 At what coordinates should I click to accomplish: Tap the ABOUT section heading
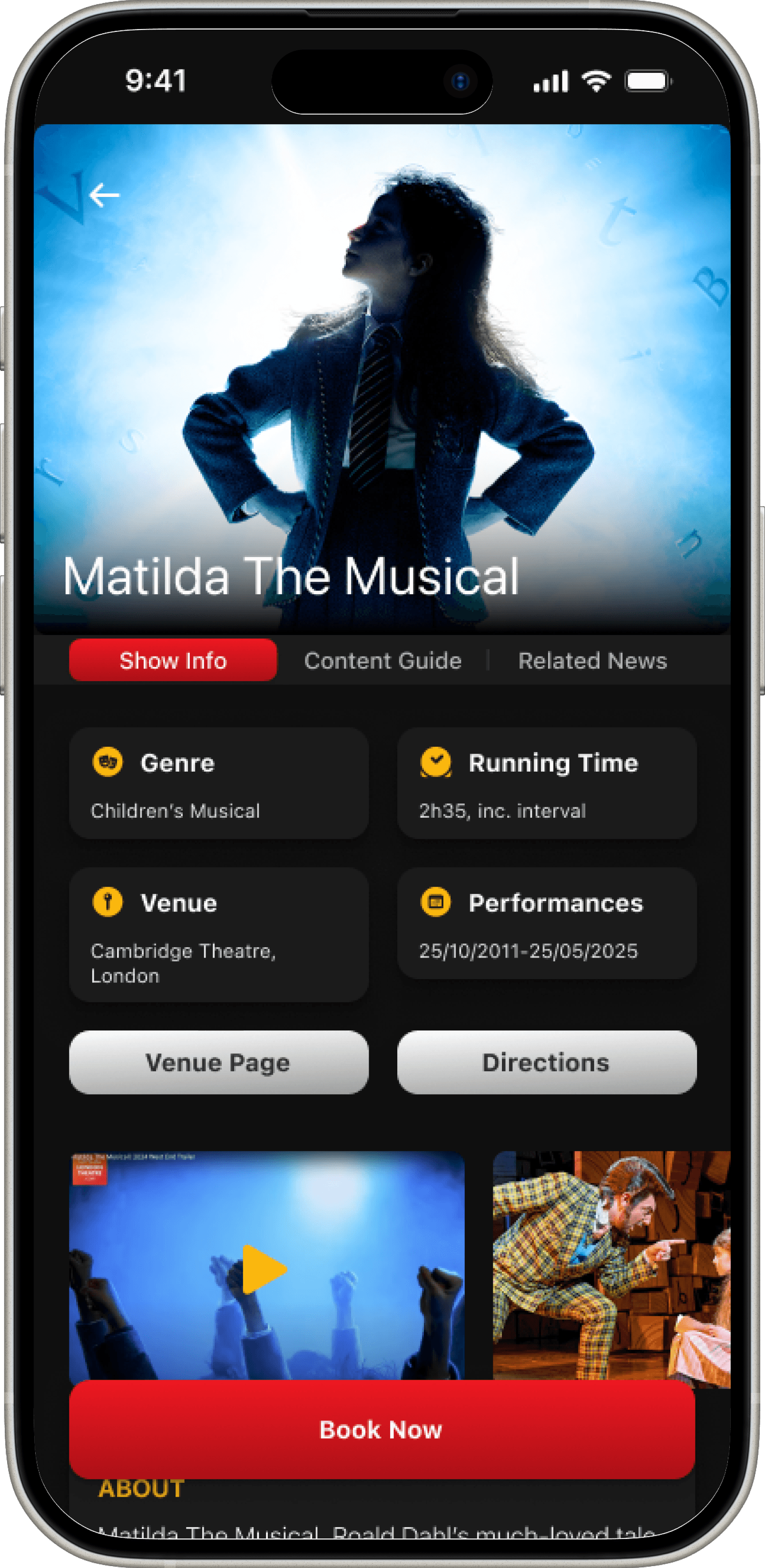141,1489
